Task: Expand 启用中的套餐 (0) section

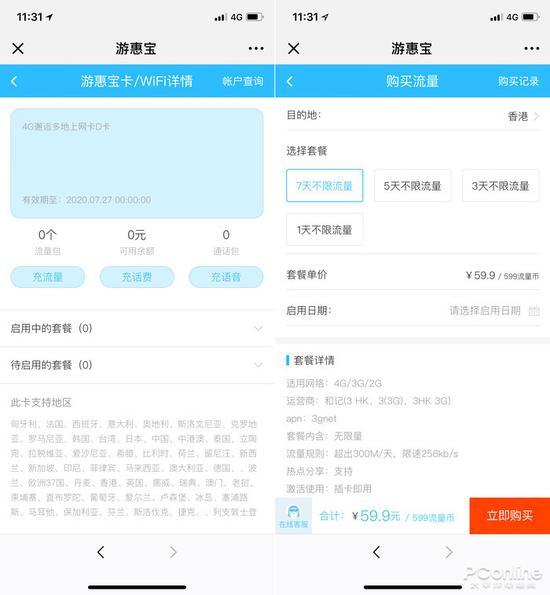Action: pyautogui.click(x=137, y=328)
